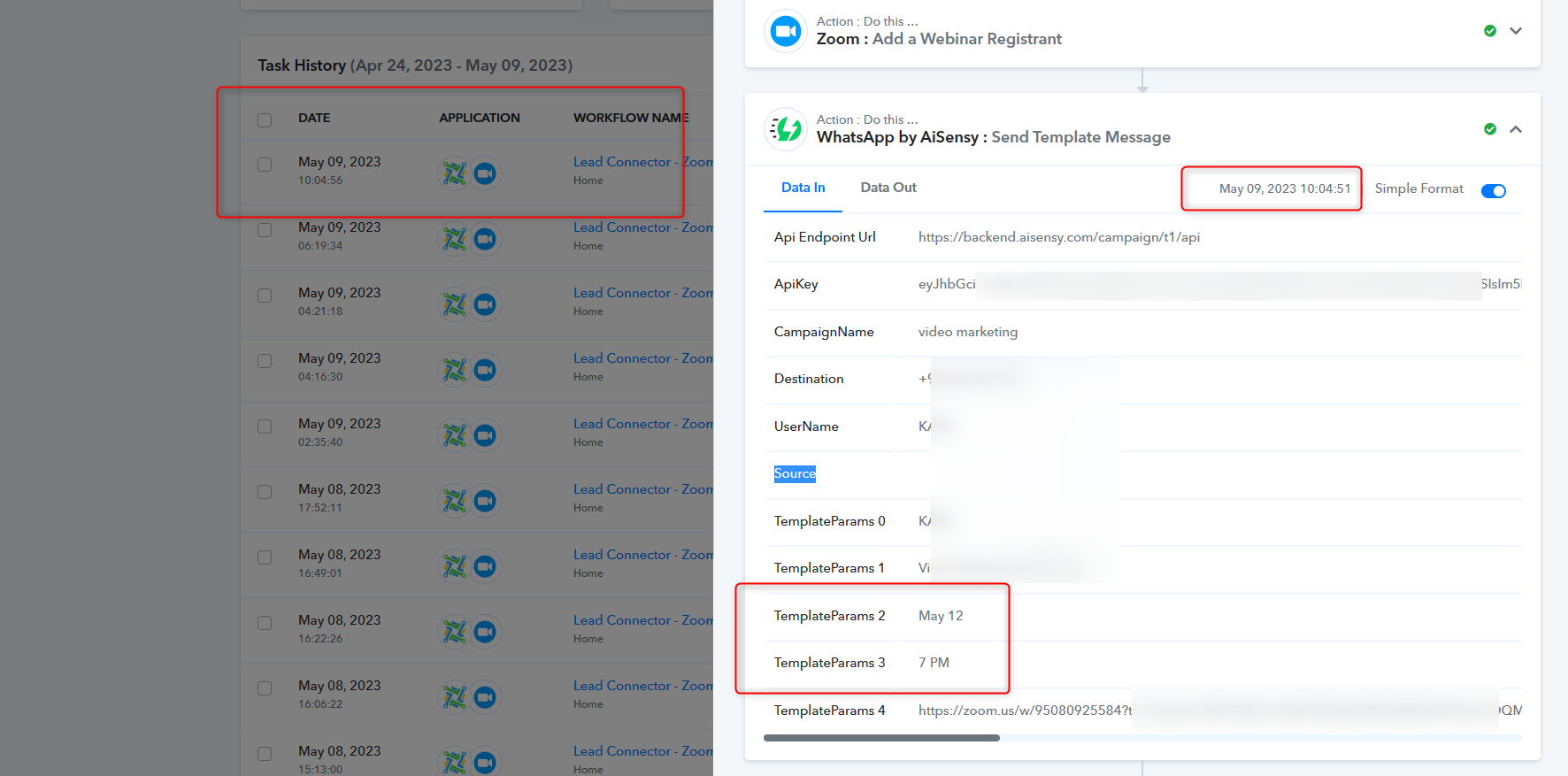Screen dimensions: 1568x776
Task: Open workflow link in 02:35:40 row
Action: click(643, 424)
